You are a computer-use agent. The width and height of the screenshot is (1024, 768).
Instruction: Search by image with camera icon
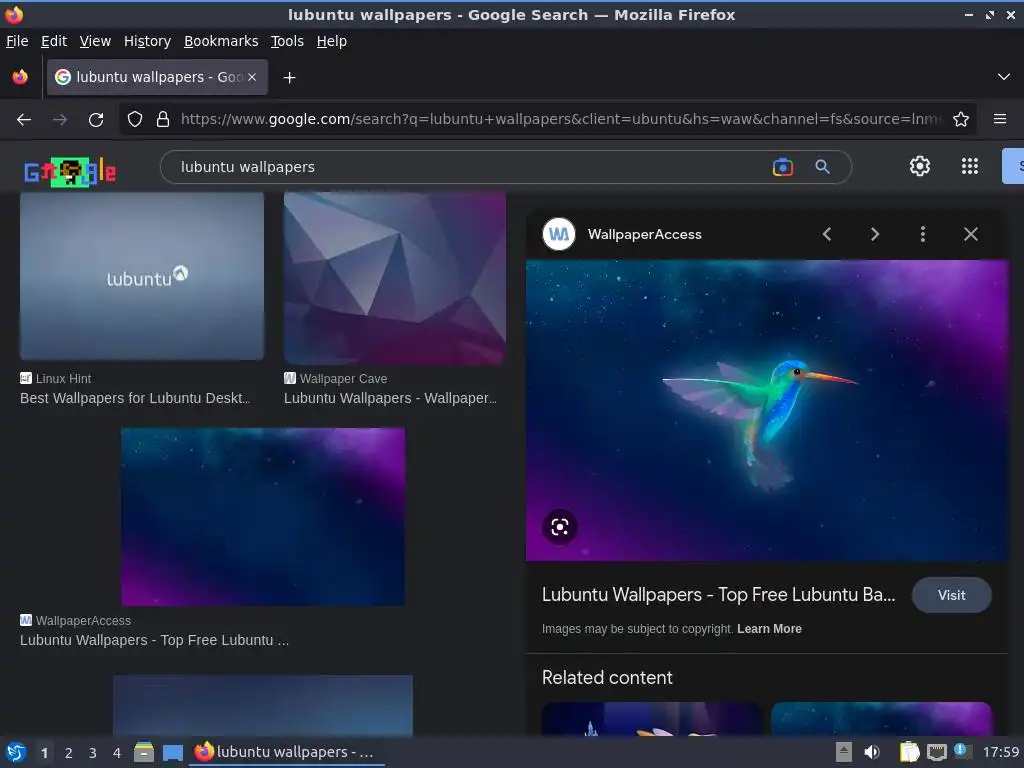782,167
